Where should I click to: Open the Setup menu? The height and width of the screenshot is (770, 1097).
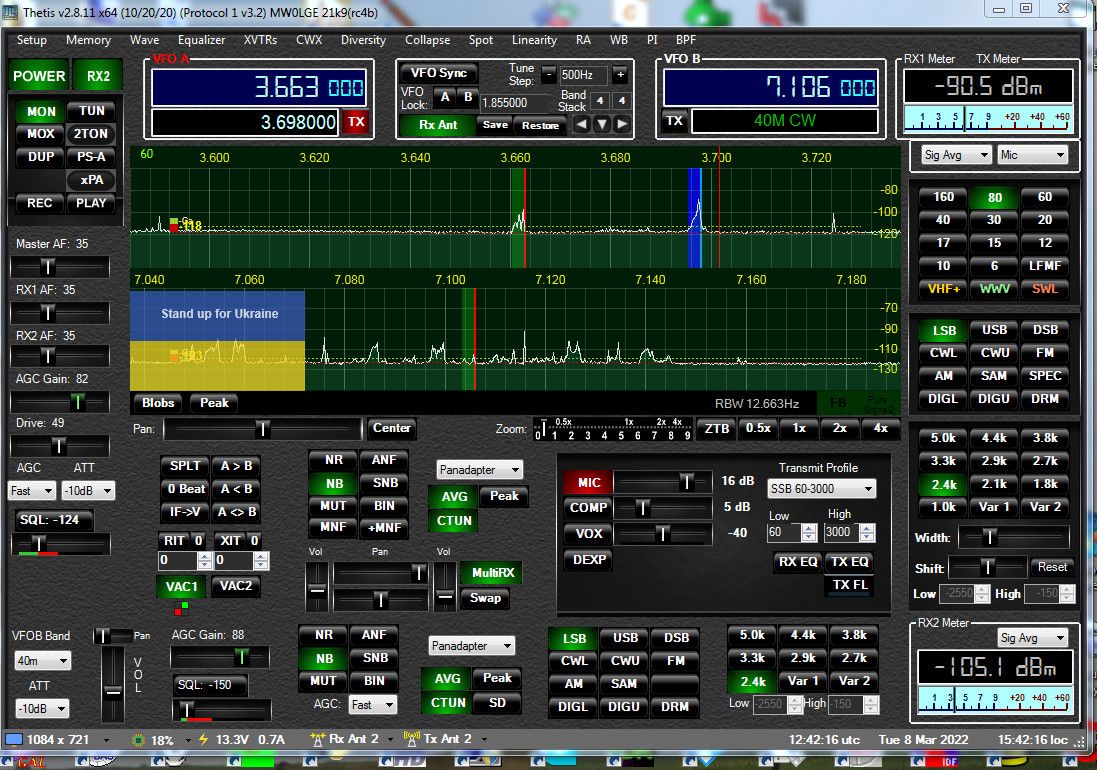tap(31, 40)
